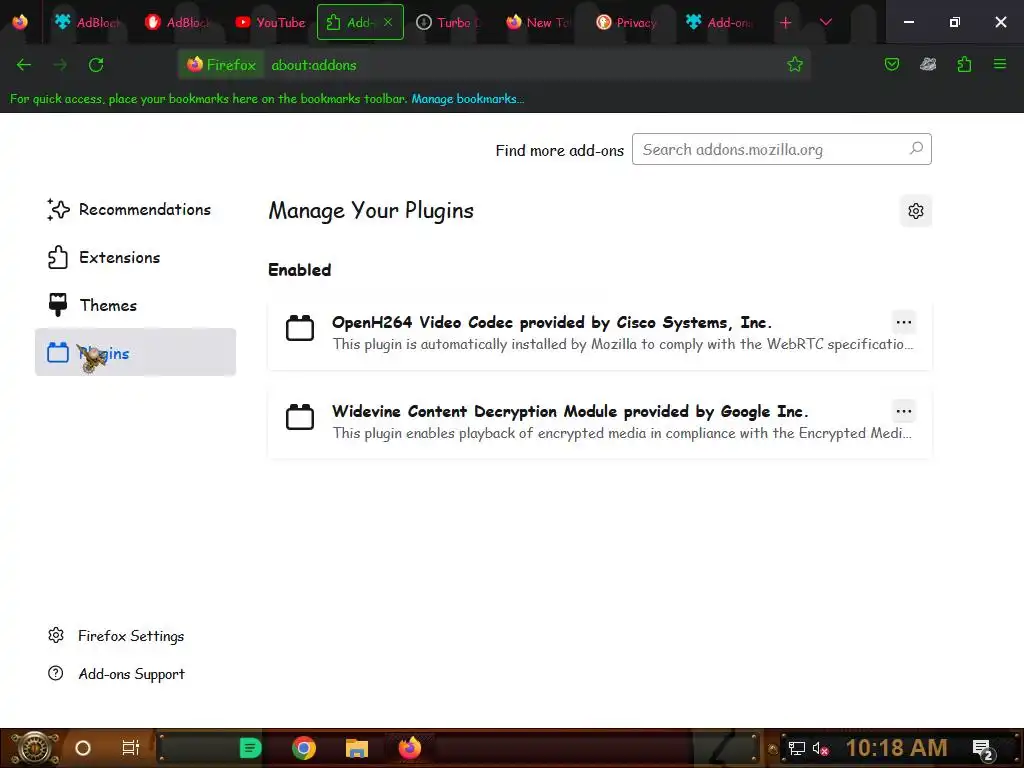Open Widevine Content Decryption Module details
This screenshot has width=1024, height=768.
point(570,411)
